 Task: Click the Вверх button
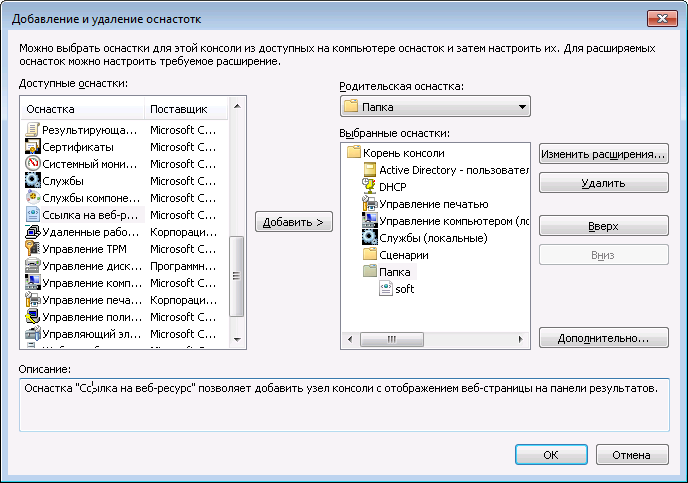(x=603, y=226)
